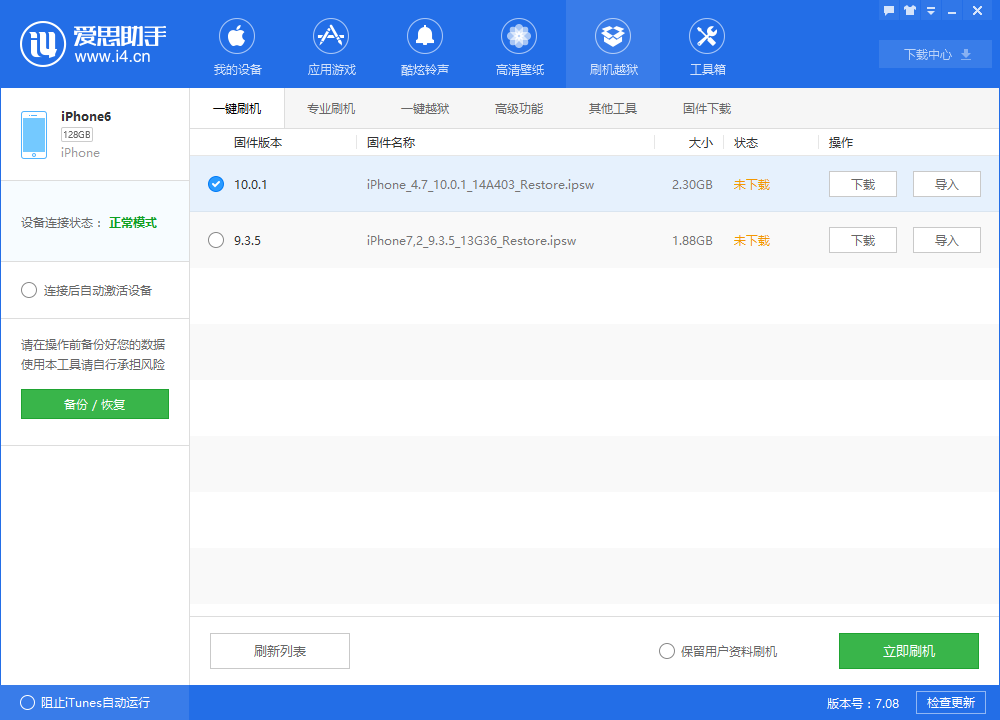Click the green 立即刷机 flash now button
Screen dimensions: 1000x720
[908, 651]
